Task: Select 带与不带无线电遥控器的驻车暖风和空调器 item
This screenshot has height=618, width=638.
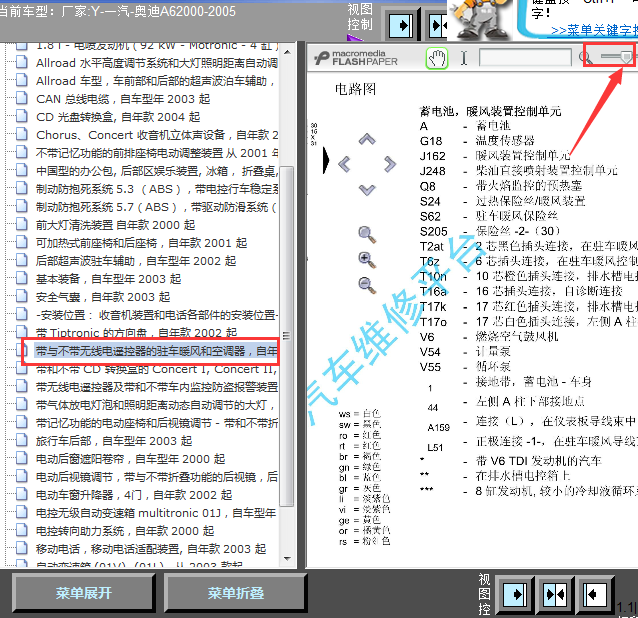Action: pyautogui.click(x=156, y=351)
